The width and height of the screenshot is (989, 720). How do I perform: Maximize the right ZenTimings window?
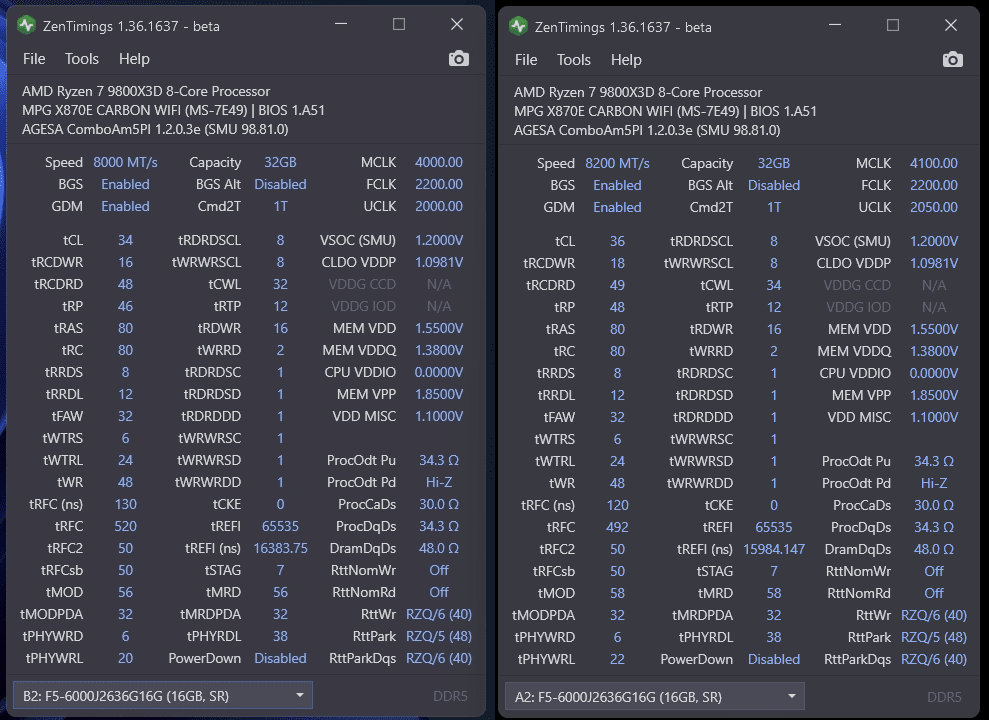[893, 26]
